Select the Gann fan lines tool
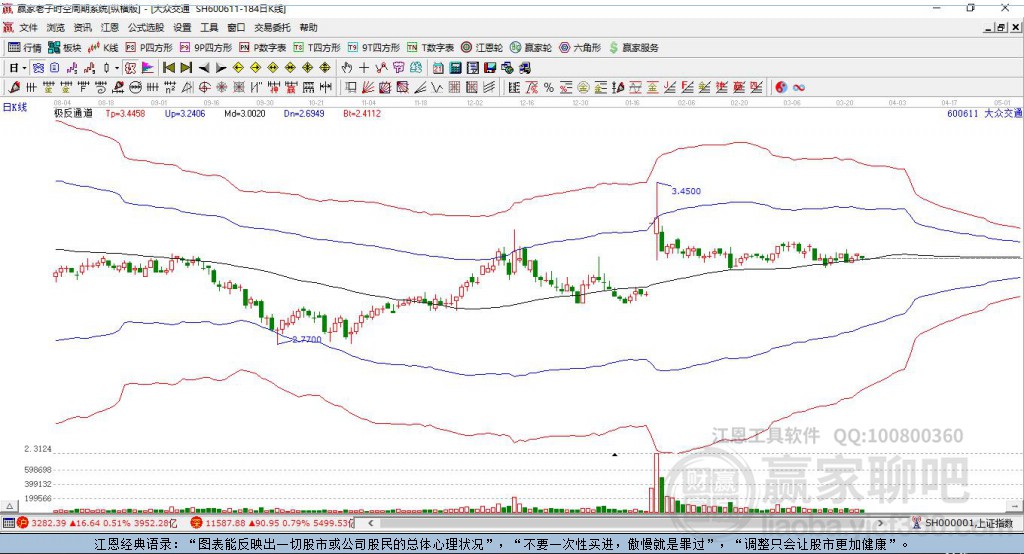This screenshot has height=554, width=1024. point(368,87)
